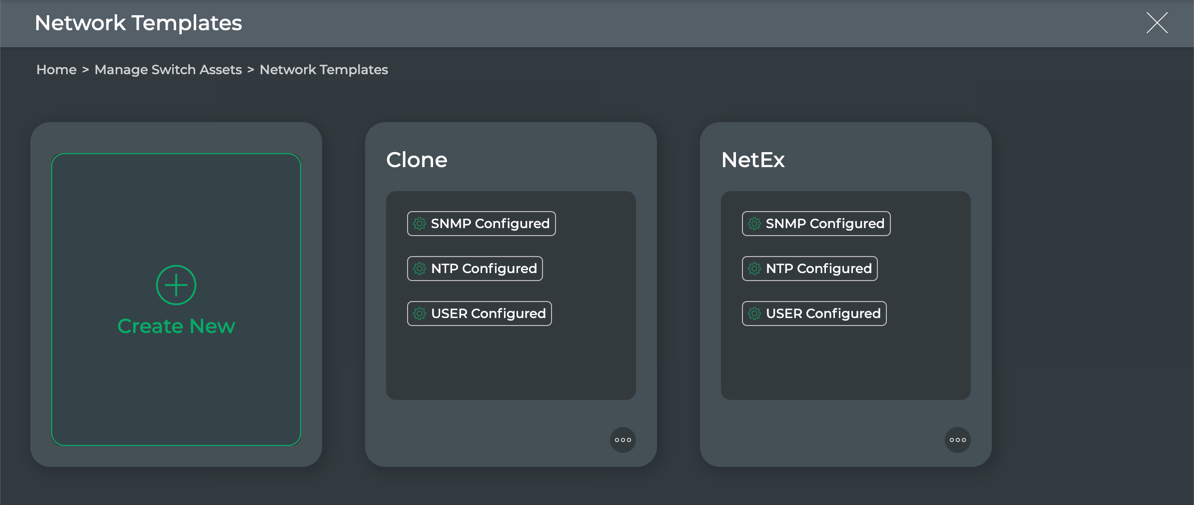Open the Clone template's three-dot options menu
Screen dimensions: 1194x505
click(623, 440)
